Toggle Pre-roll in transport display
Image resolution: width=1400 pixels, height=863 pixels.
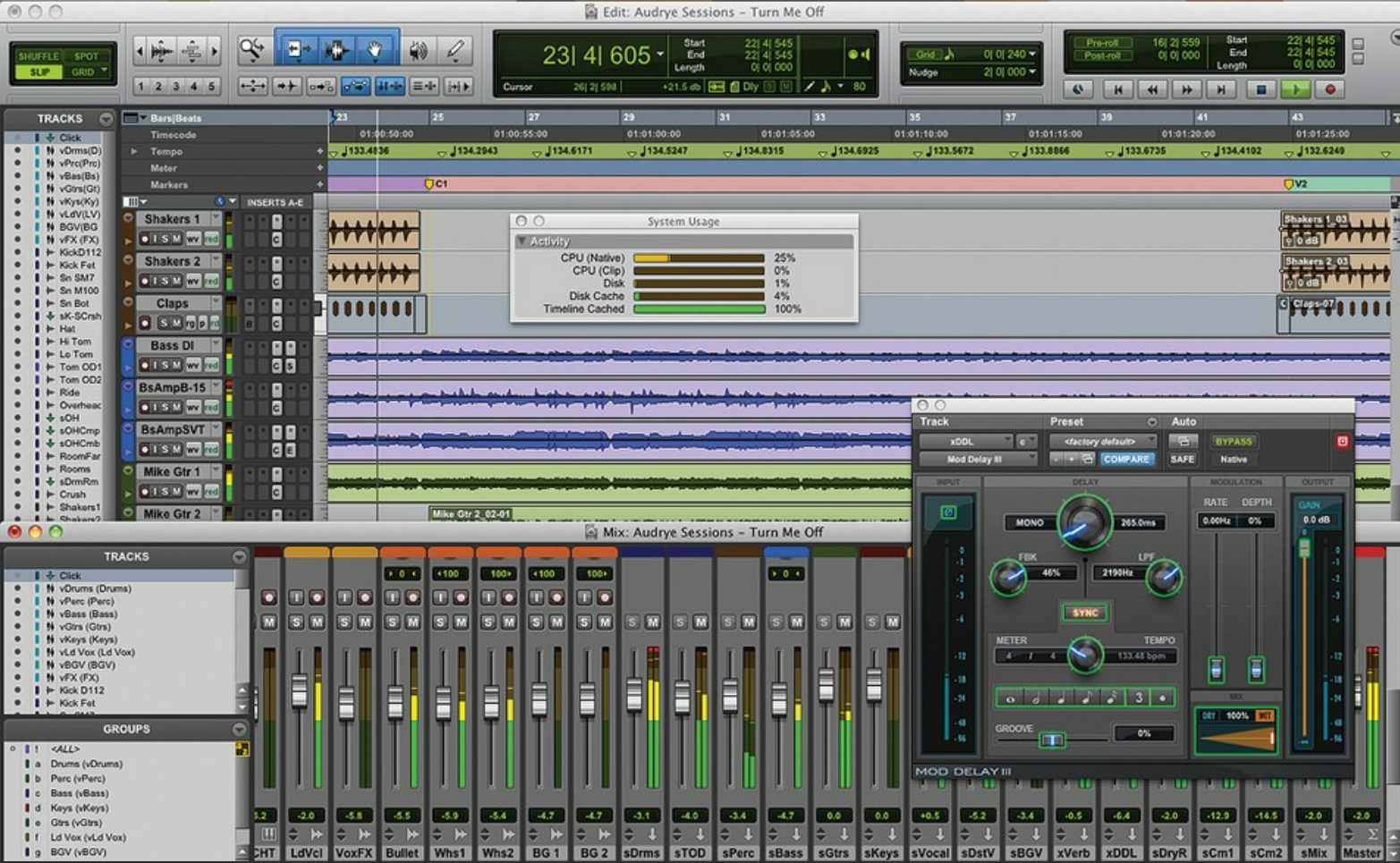coord(1102,42)
